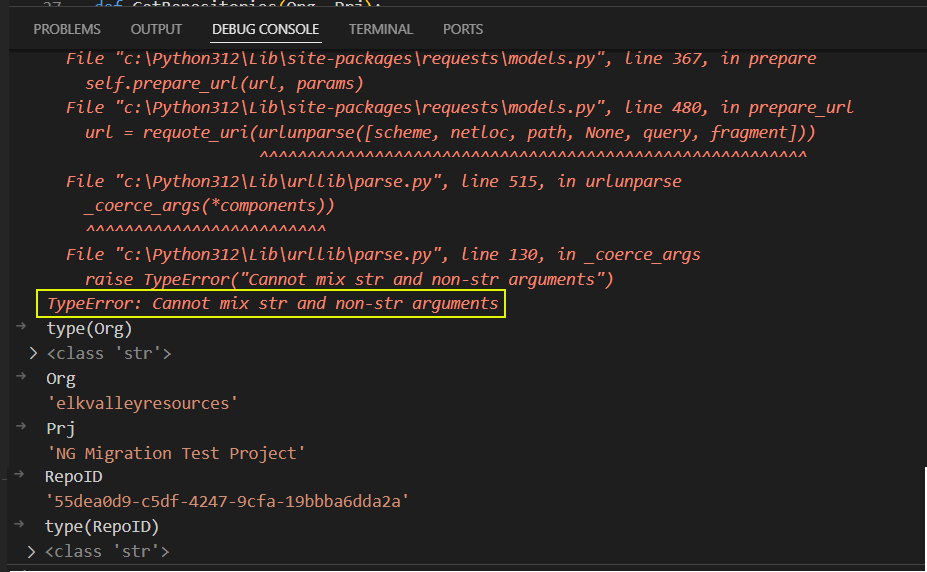Open the PORTS tab
927x572 pixels.
pyautogui.click(x=462, y=29)
